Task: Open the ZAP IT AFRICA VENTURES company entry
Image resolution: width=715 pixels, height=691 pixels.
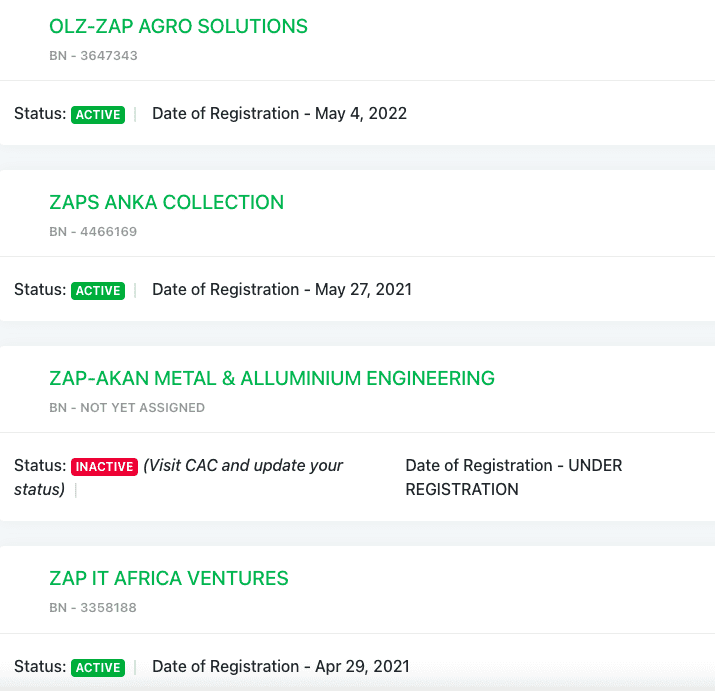Action: 168,579
